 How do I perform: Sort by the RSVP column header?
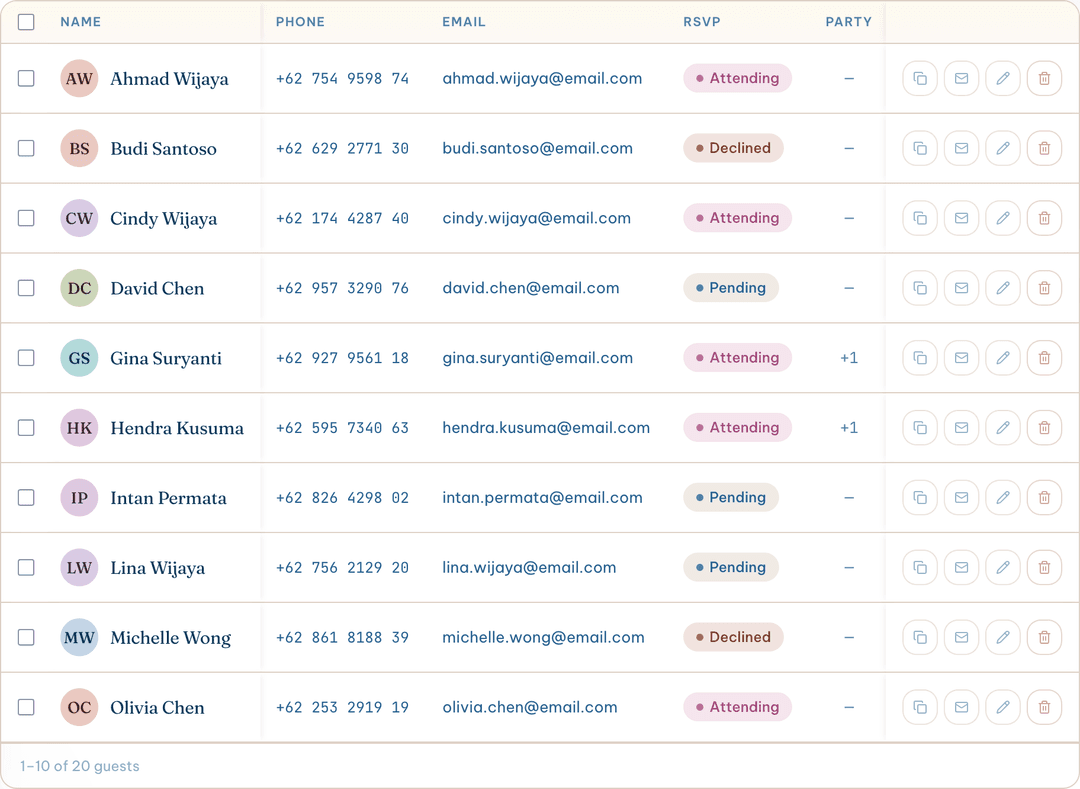[x=702, y=22]
